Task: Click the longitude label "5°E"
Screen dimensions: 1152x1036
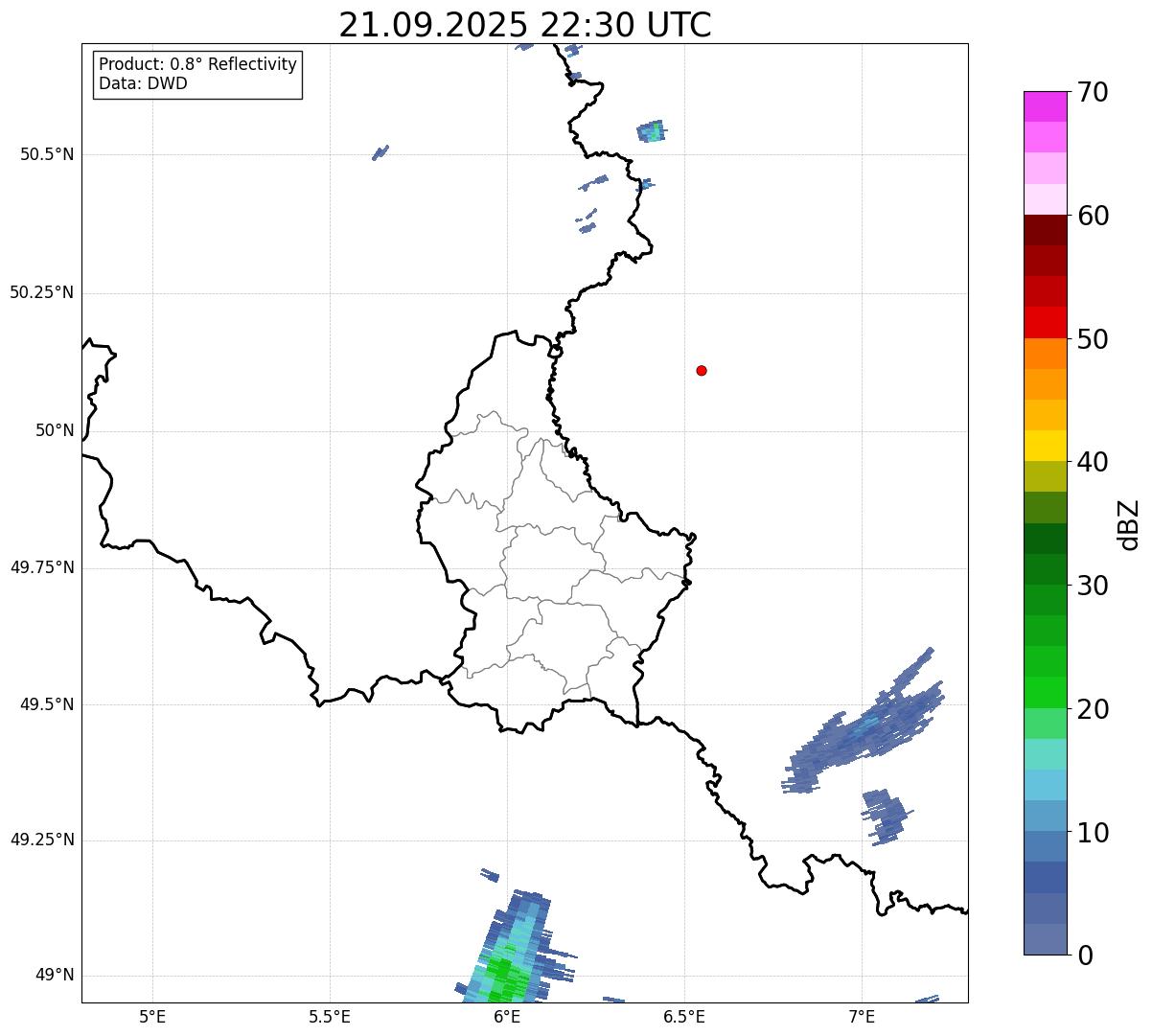Action: tap(152, 1016)
